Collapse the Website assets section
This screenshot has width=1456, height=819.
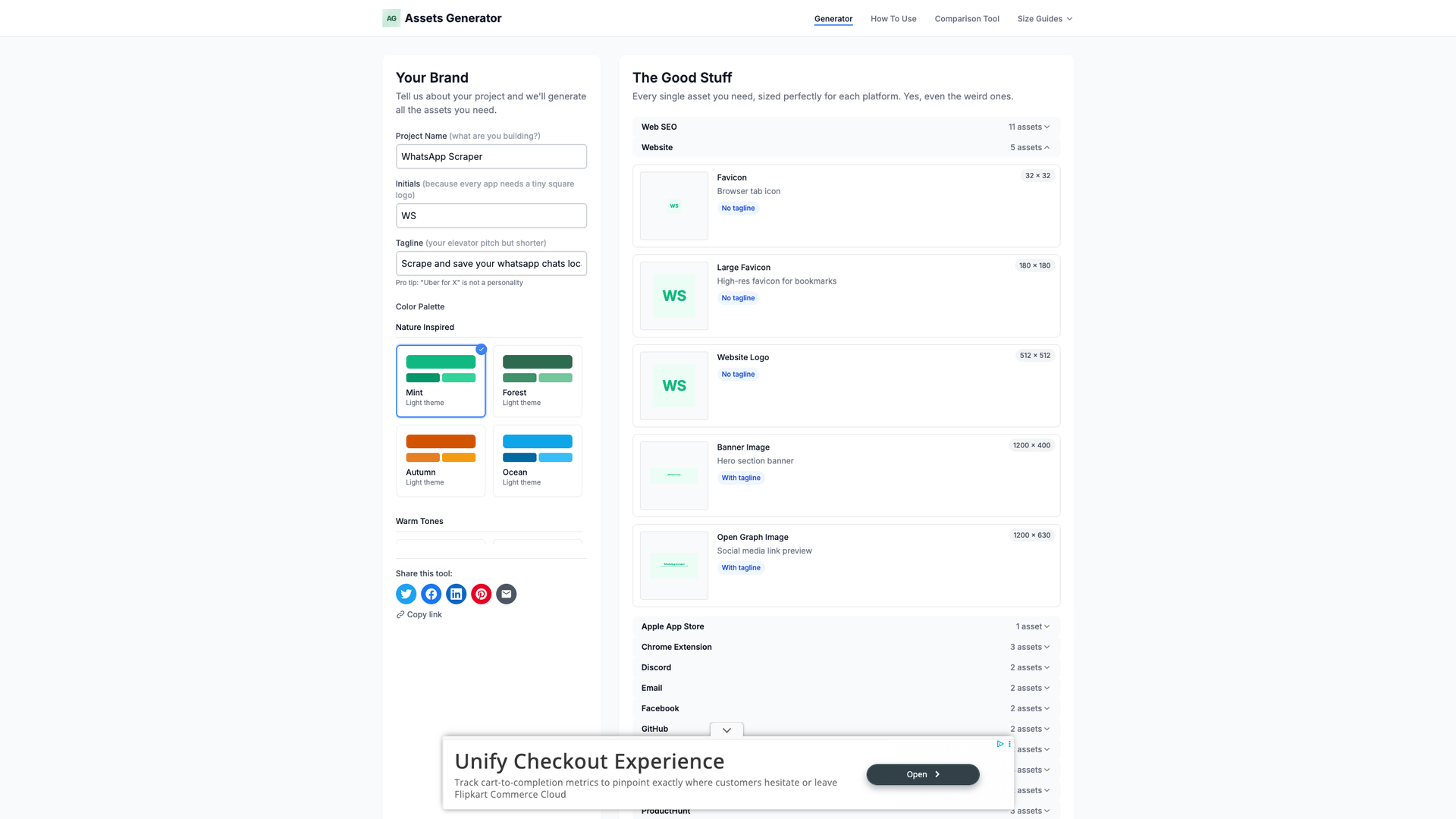pos(846,147)
